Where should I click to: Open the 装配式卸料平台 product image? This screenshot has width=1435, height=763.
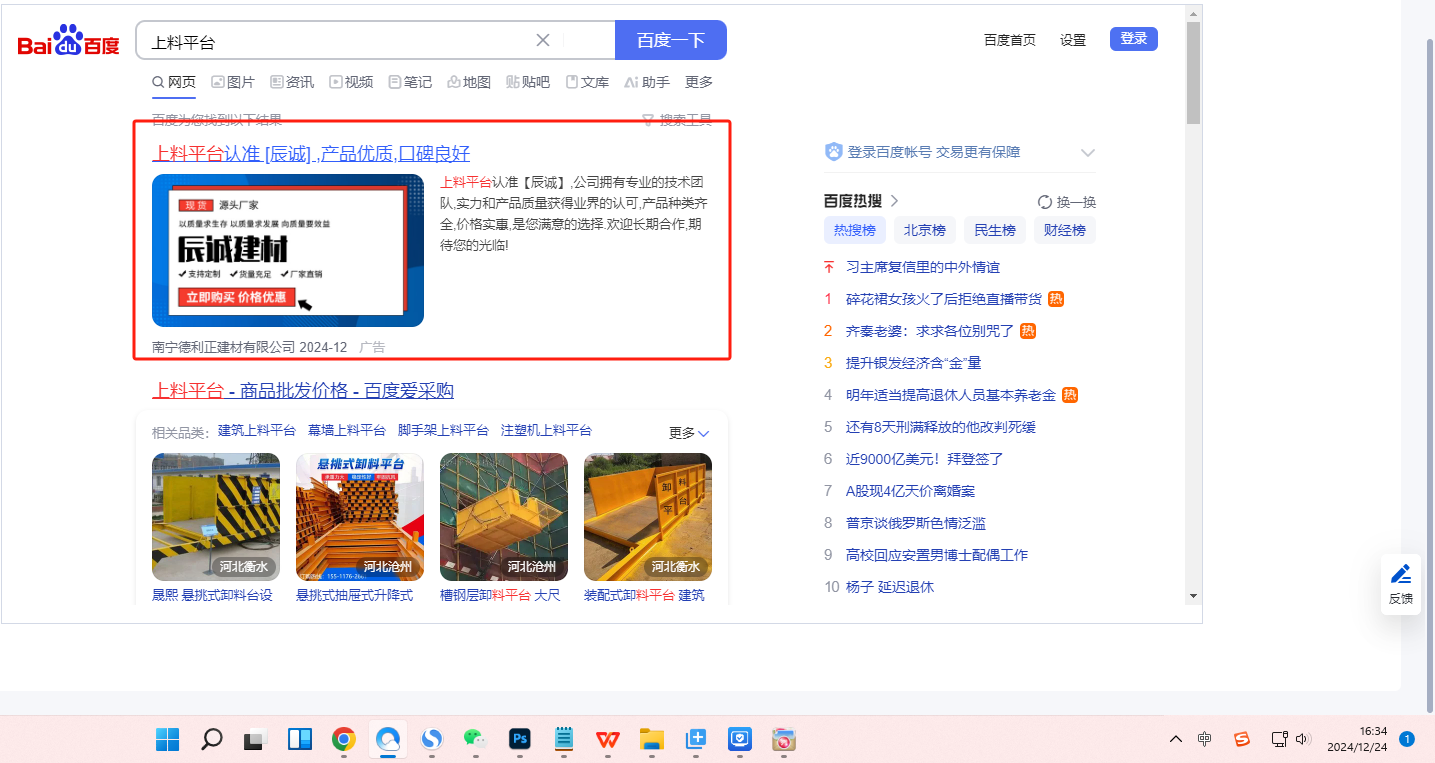pos(648,517)
